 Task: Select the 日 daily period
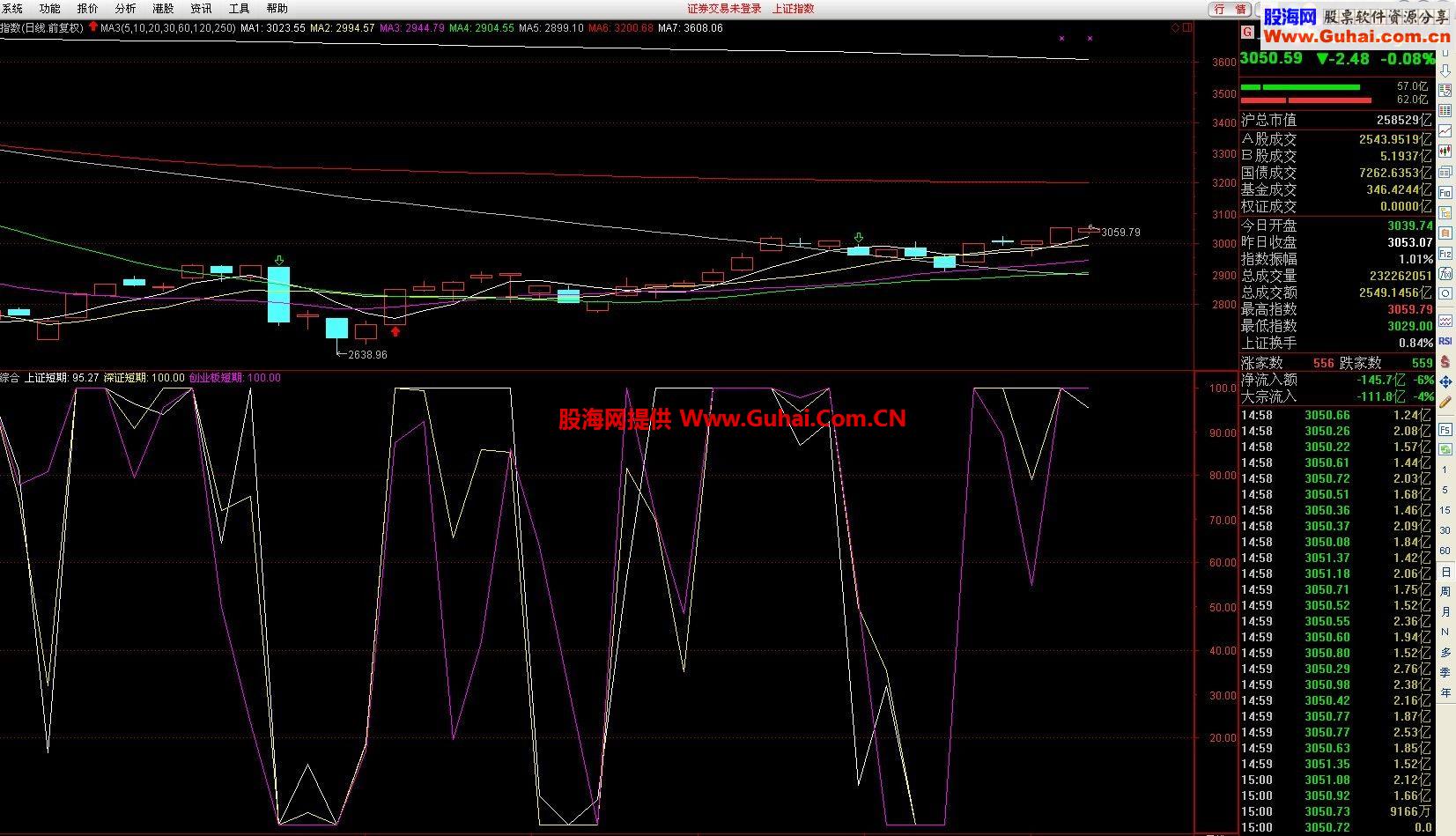pos(1445,572)
